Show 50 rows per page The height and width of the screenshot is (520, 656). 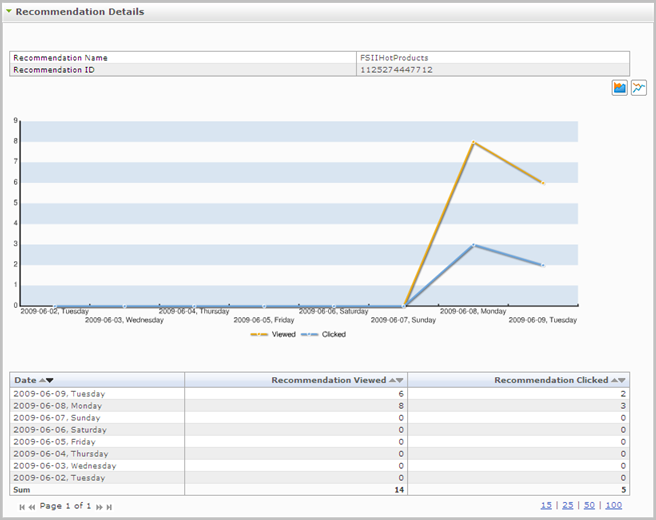pyautogui.click(x=589, y=505)
